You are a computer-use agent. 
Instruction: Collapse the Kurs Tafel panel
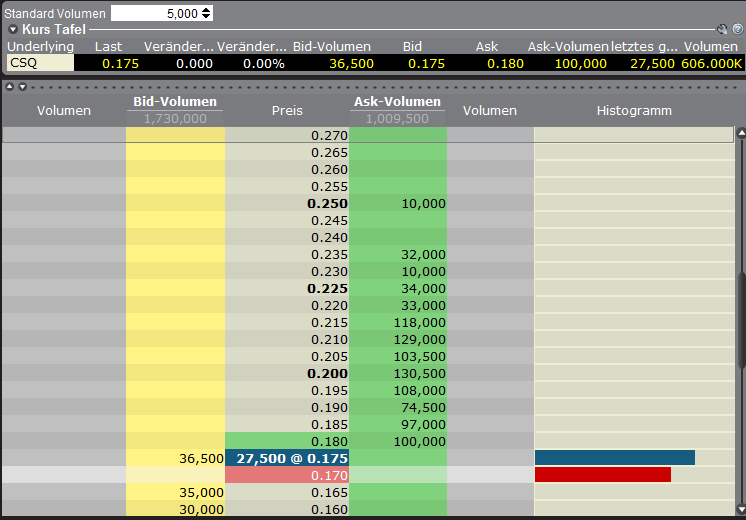tap(12, 30)
